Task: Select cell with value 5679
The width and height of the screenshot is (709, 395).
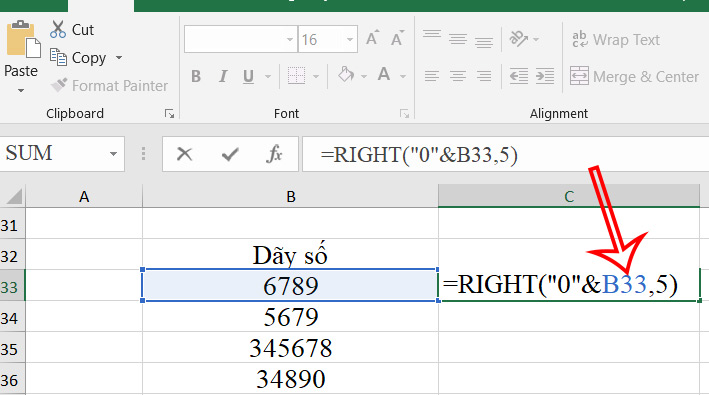Action: [x=290, y=317]
